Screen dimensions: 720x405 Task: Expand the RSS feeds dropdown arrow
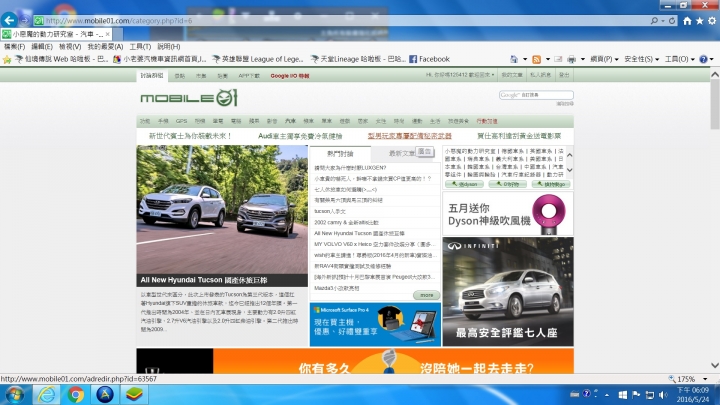click(547, 59)
